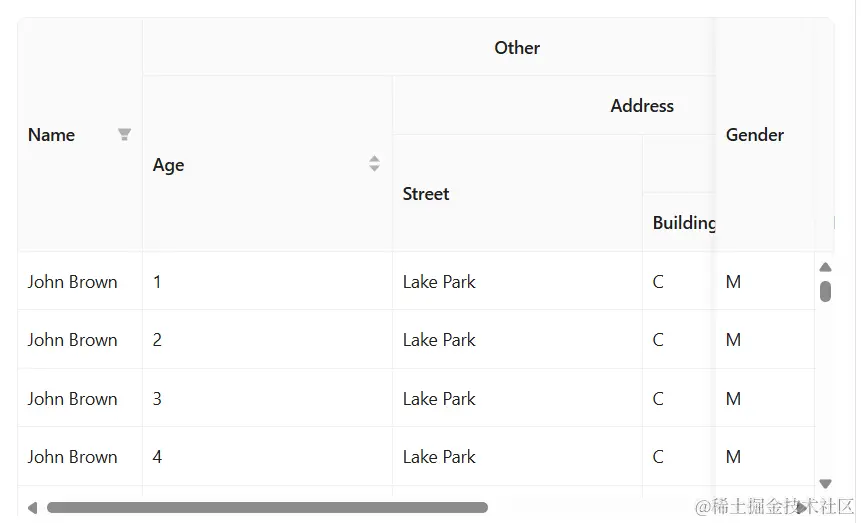The height and width of the screenshot is (523, 861).
Task: Select the Other group header
Action: [x=517, y=48]
